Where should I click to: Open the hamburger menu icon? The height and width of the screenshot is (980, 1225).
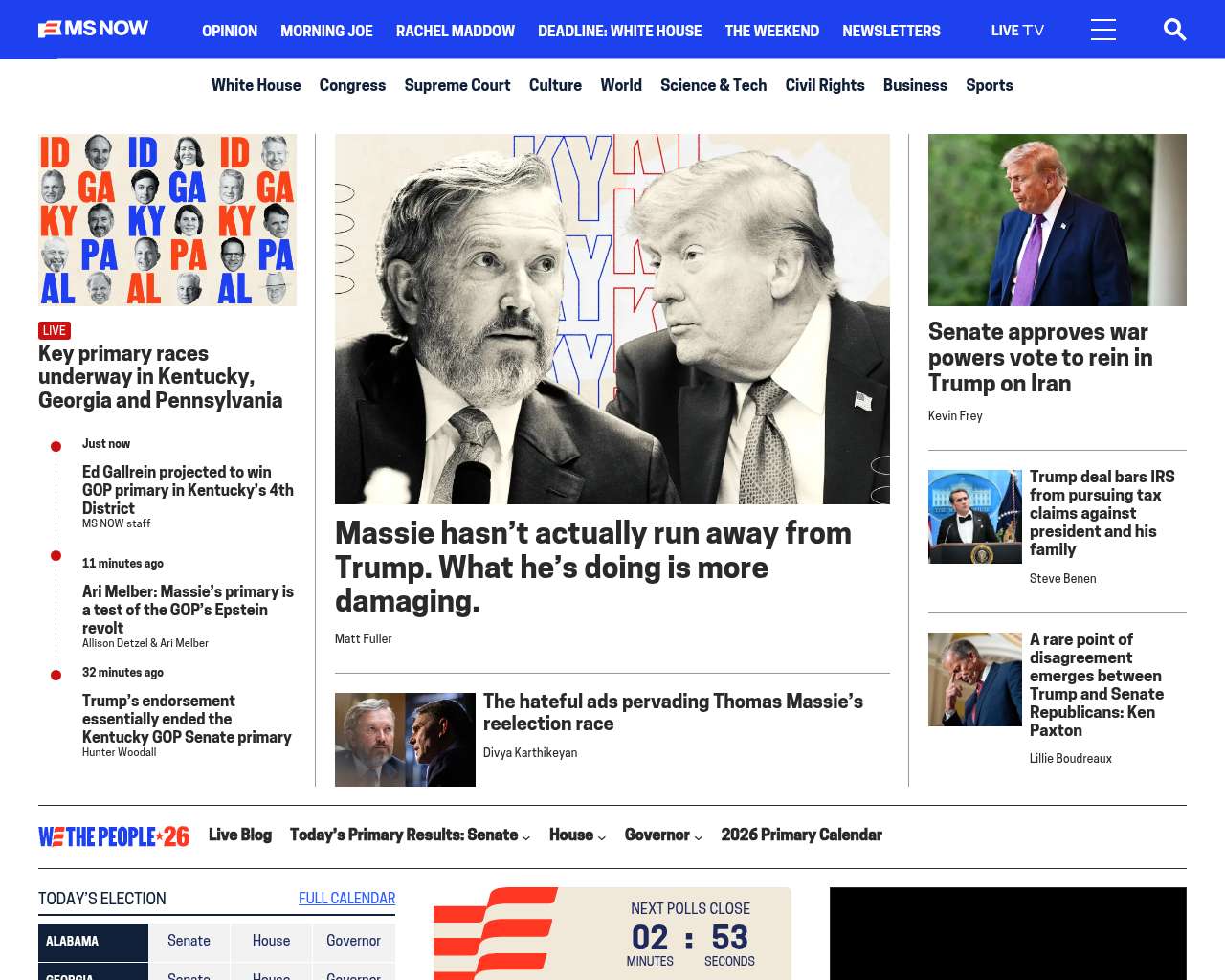pos(1103,30)
